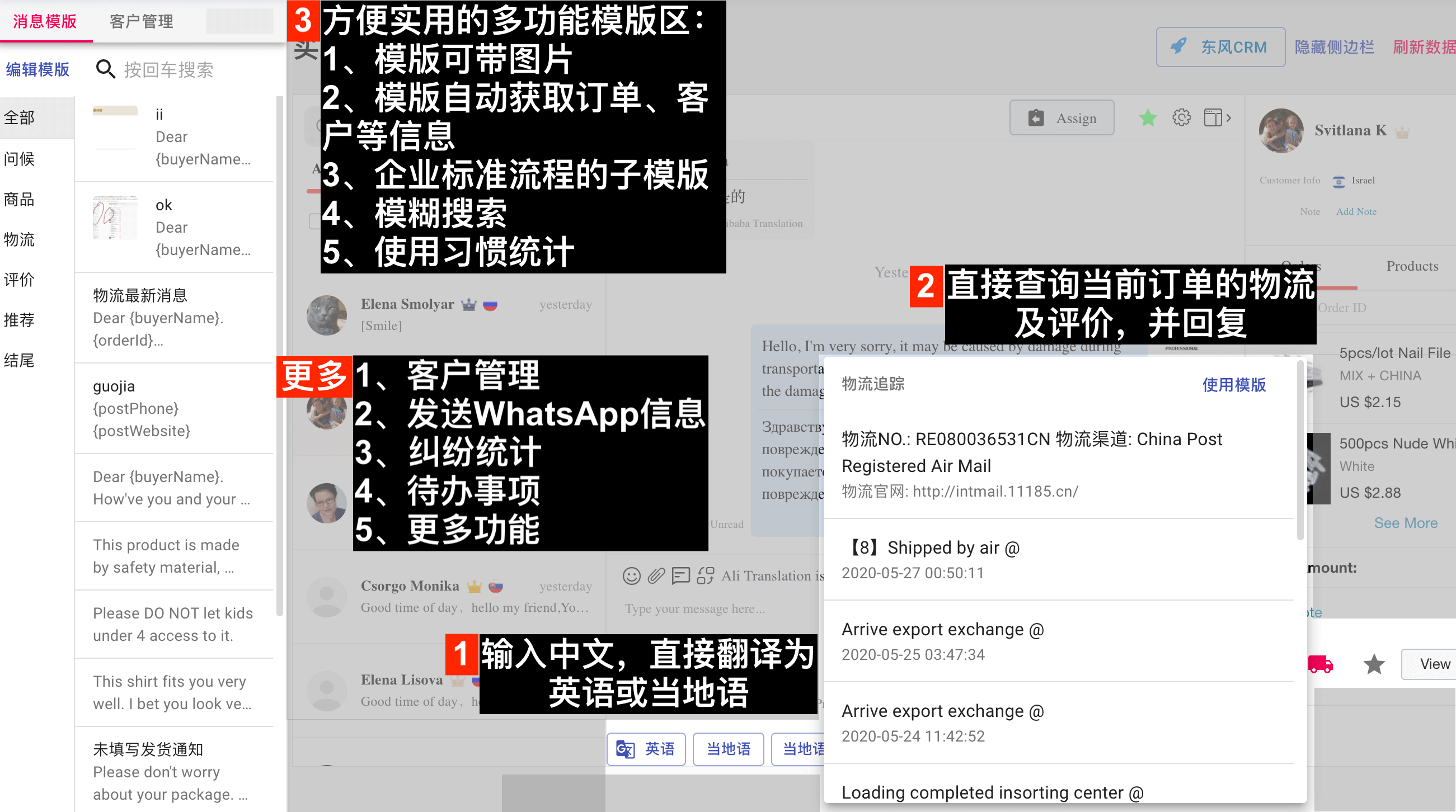The height and width of the screenshot is (812, 1456).
Task: Select the 物流 template category
Action: point(19,239)
